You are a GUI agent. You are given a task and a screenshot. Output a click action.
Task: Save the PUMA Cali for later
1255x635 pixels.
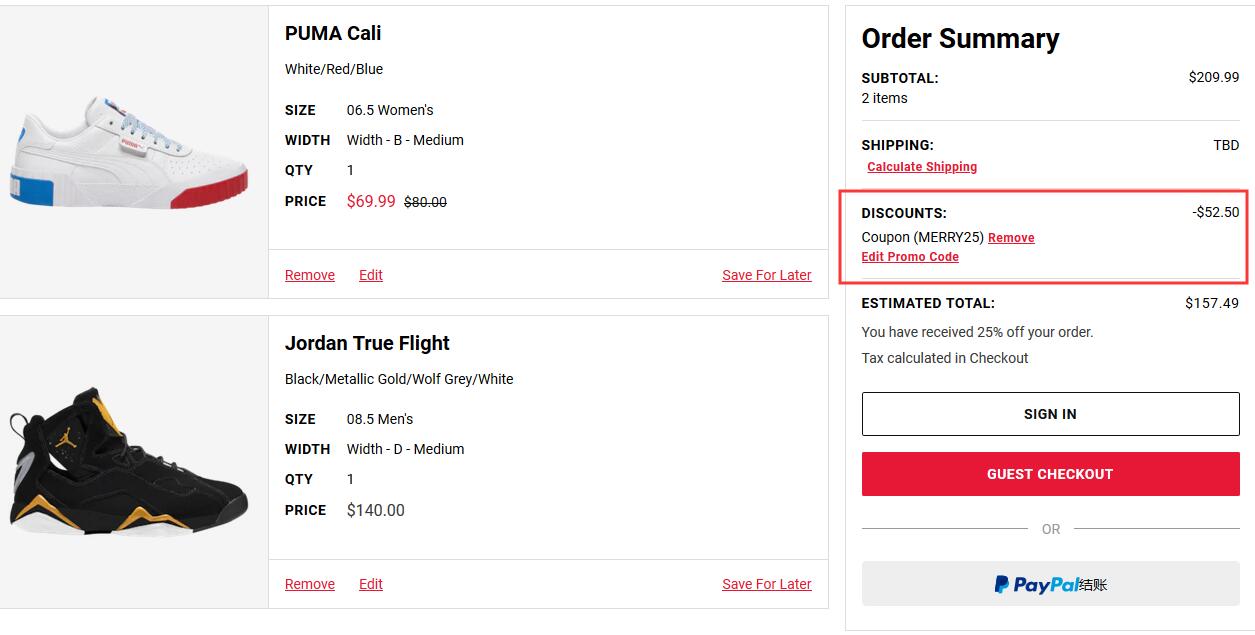coord(767,275)
